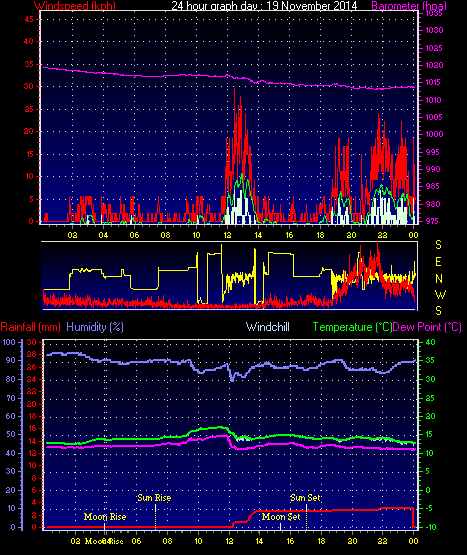The width and height of the screenshot is (467, 555).
Task: Click the 1000 barometer scale value
Action: click(434, 135)
